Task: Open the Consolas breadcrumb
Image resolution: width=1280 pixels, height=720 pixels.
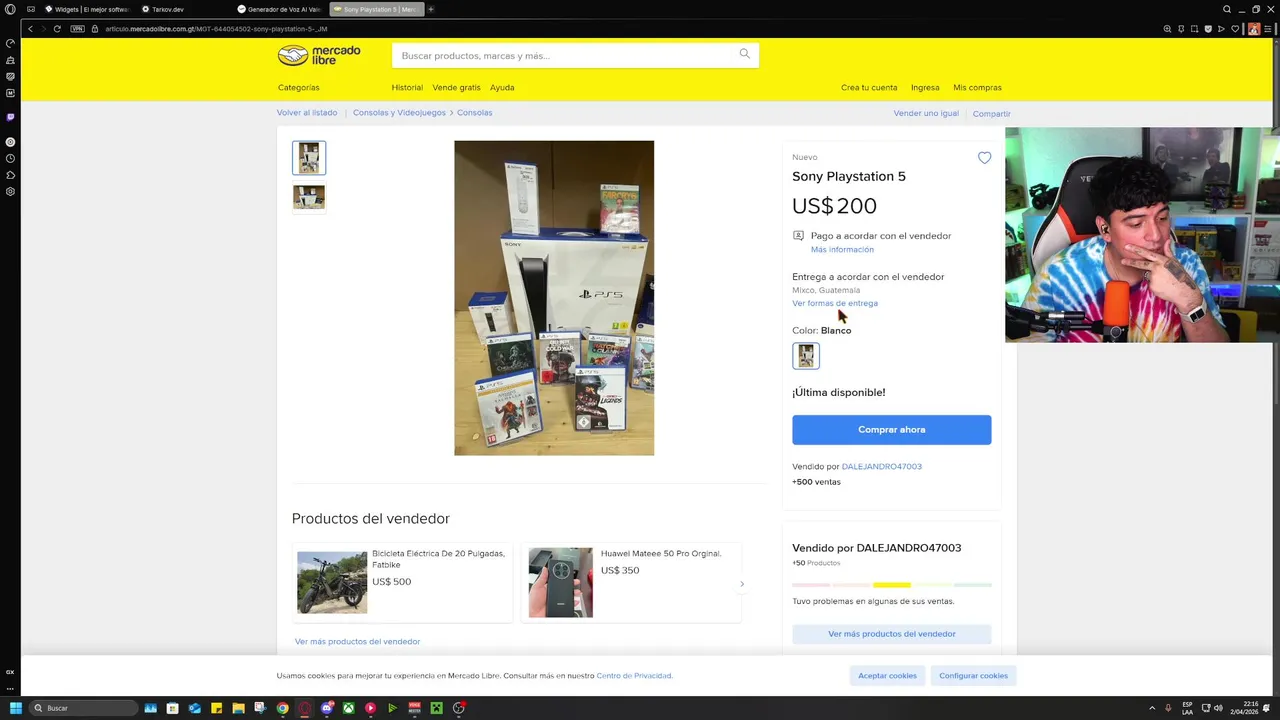Action: 474,113
